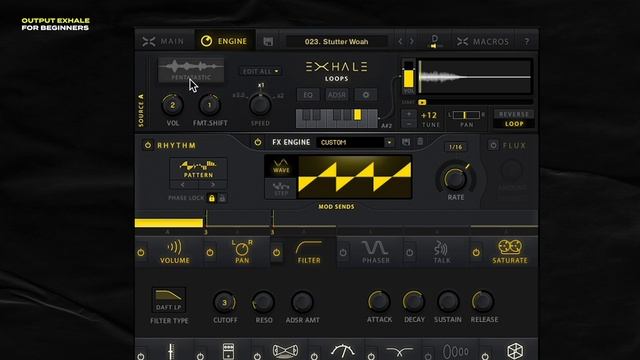Click the Rate knob
Screen dimensions: 640x360
pos(456,178)
